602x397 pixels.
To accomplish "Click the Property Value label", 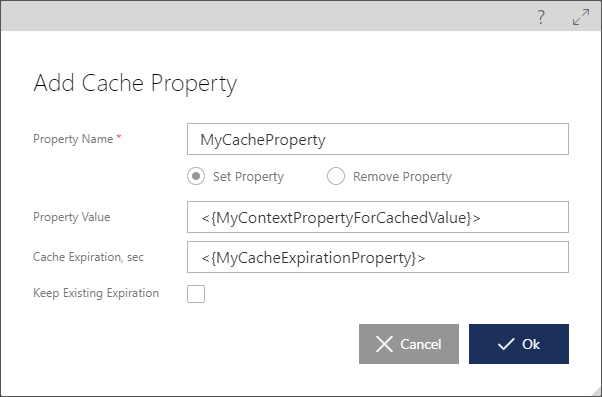I will (x=72, y=217).
